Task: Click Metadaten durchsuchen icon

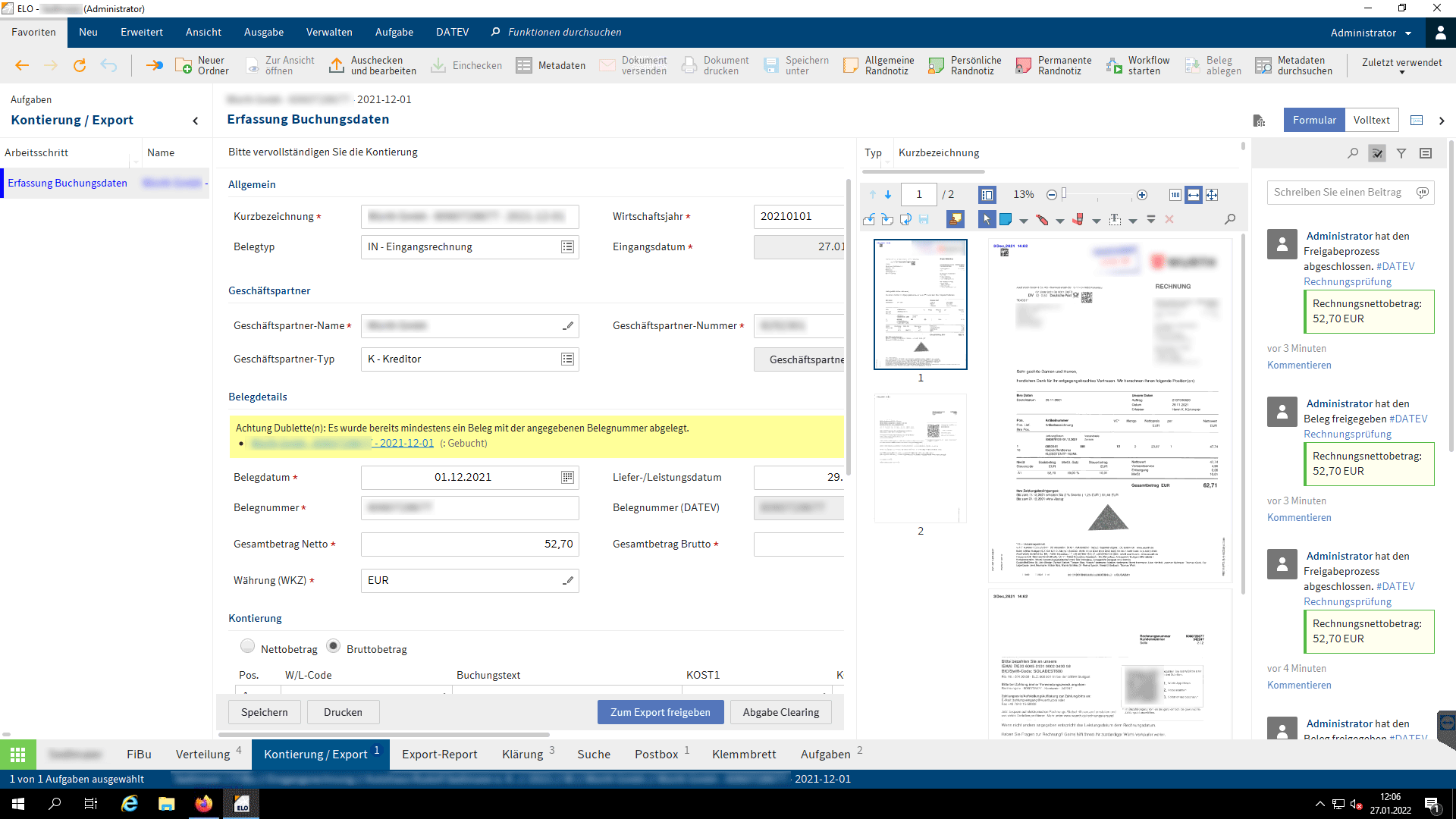Action: [1263, 65]
